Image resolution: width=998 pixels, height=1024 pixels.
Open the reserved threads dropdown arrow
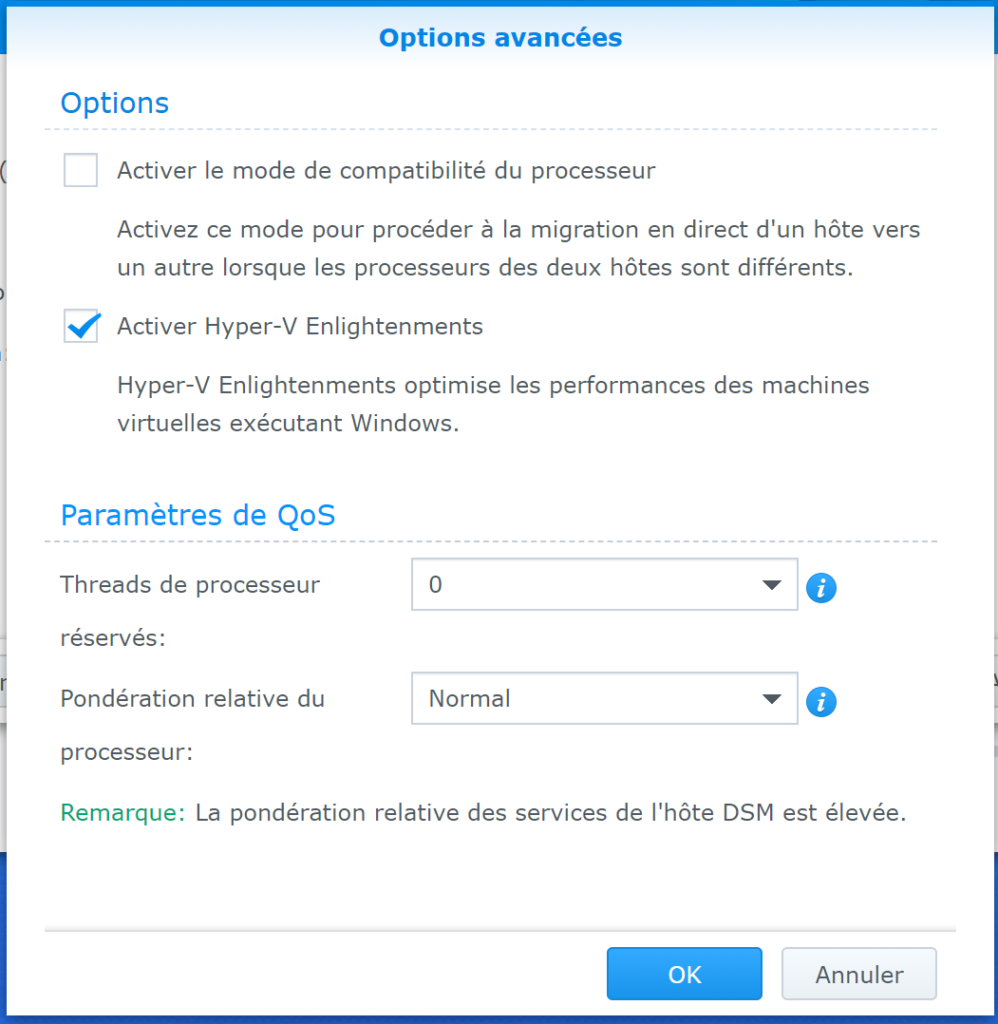[771, 585]
